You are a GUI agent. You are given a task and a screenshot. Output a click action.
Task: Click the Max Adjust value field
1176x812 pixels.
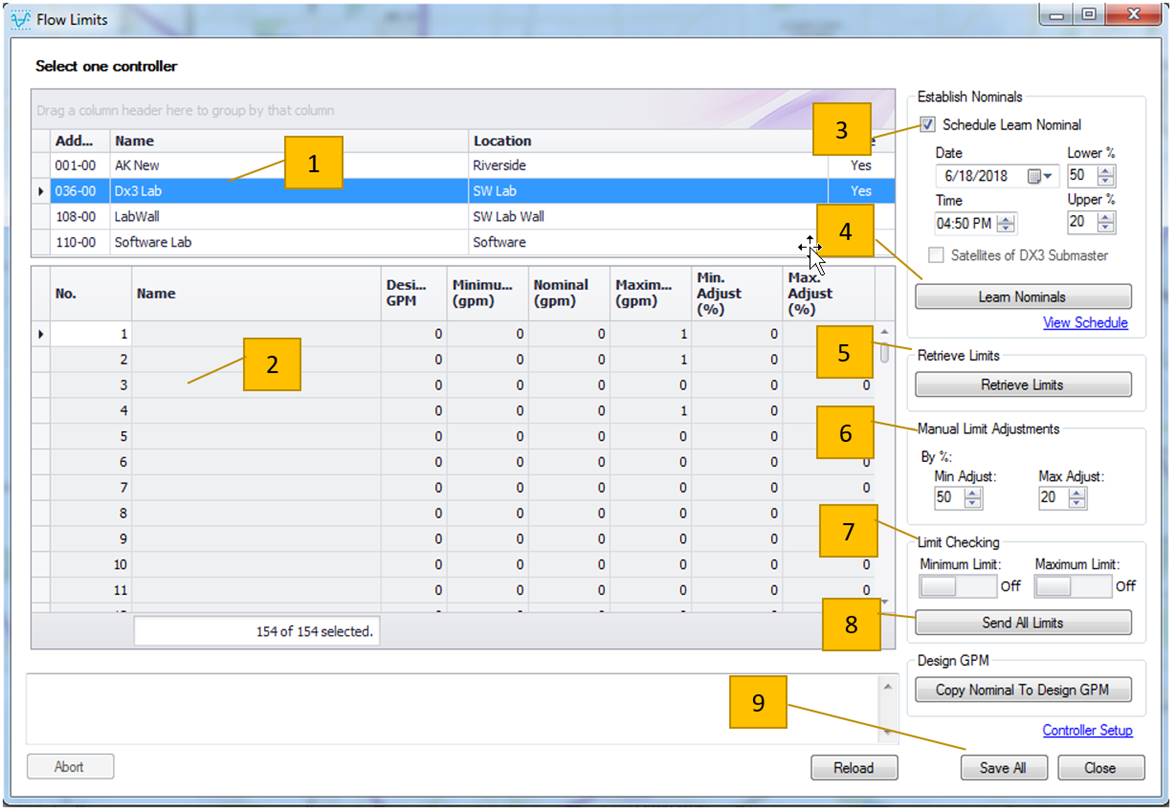point(1054,498)
